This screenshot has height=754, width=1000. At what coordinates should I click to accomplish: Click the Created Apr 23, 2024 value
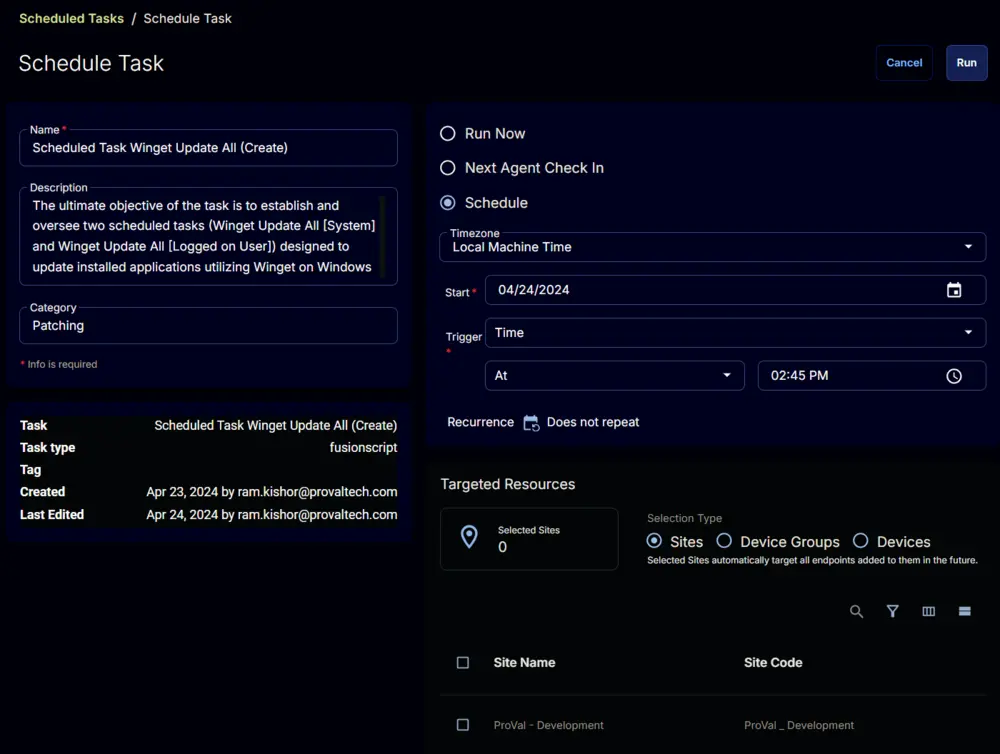point(272,492)
